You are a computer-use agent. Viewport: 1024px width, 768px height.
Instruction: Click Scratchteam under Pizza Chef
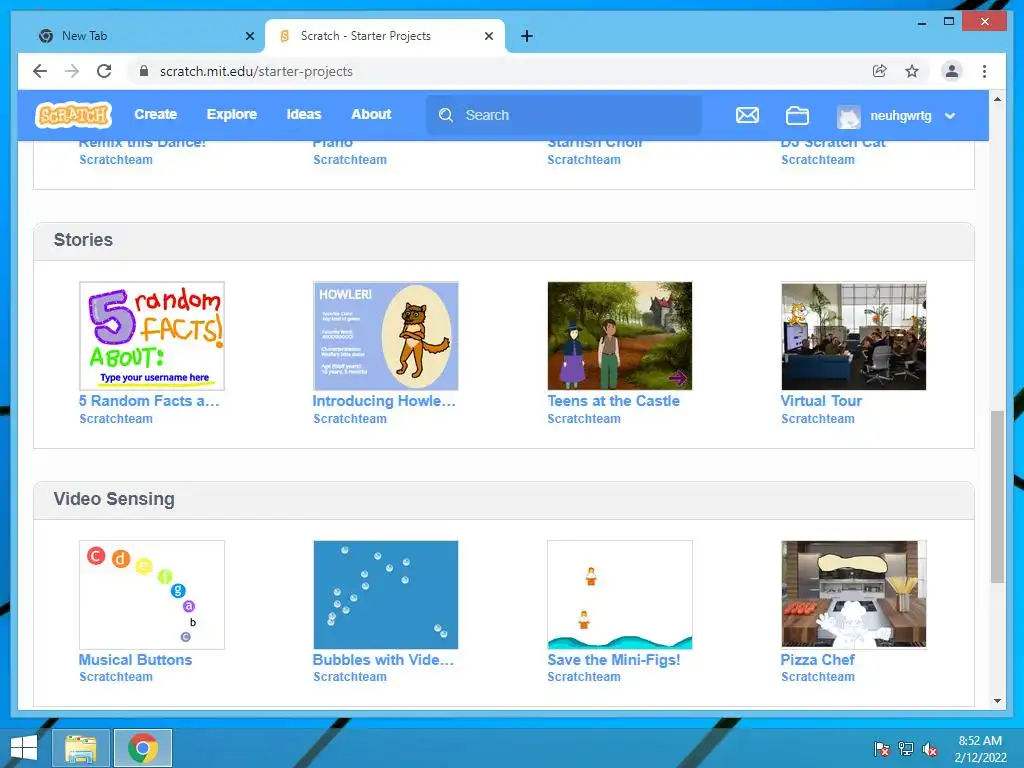pyautogui.click(x=818, y=677)
